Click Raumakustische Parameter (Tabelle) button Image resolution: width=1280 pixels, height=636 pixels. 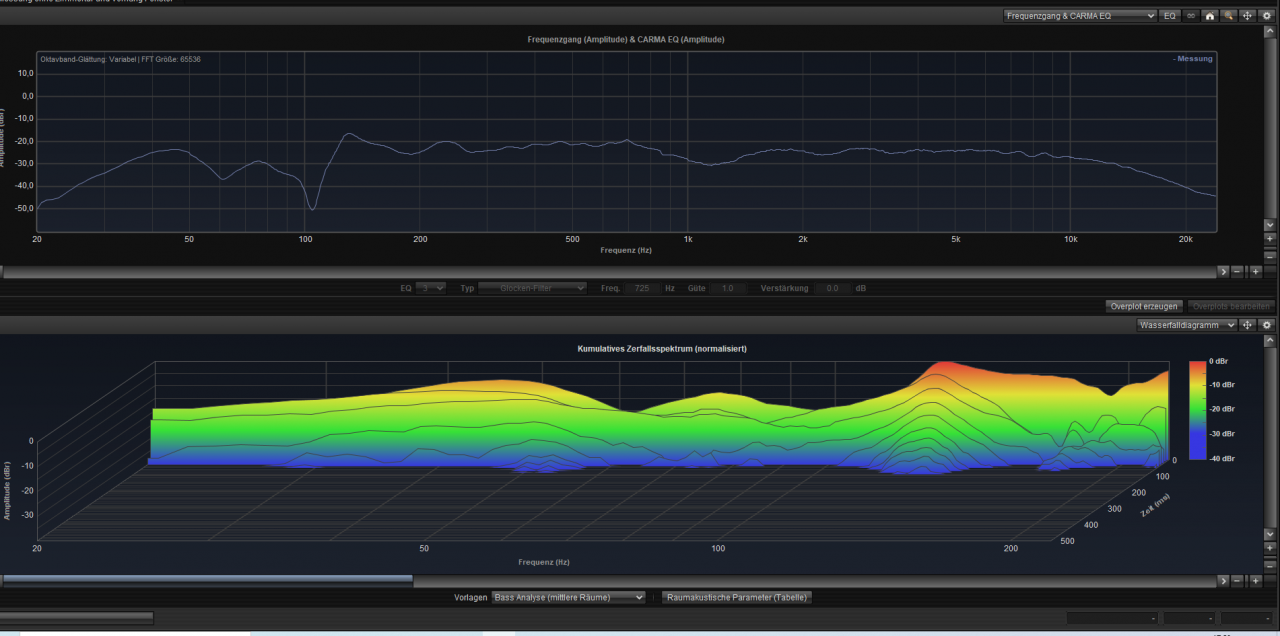click(x=736, y=597)
